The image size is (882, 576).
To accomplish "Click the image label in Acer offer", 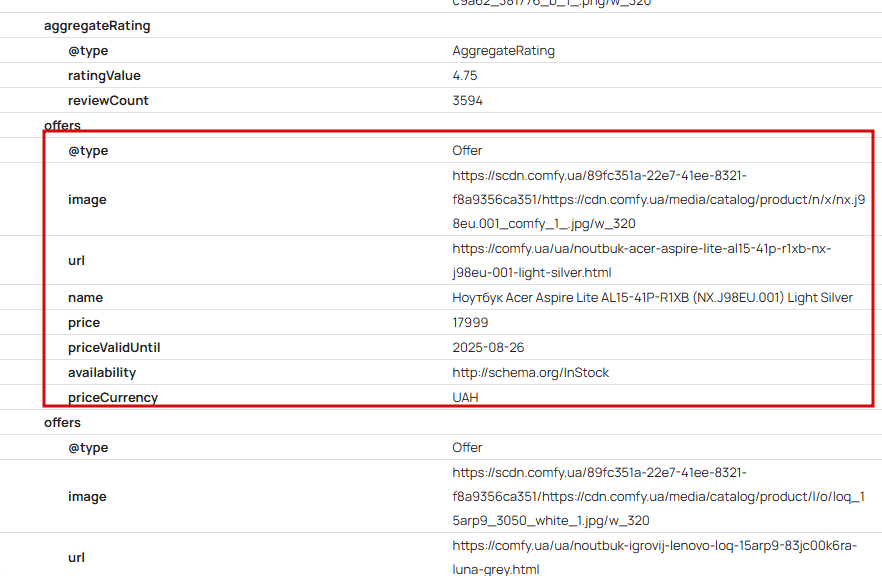I will (87, 200).
